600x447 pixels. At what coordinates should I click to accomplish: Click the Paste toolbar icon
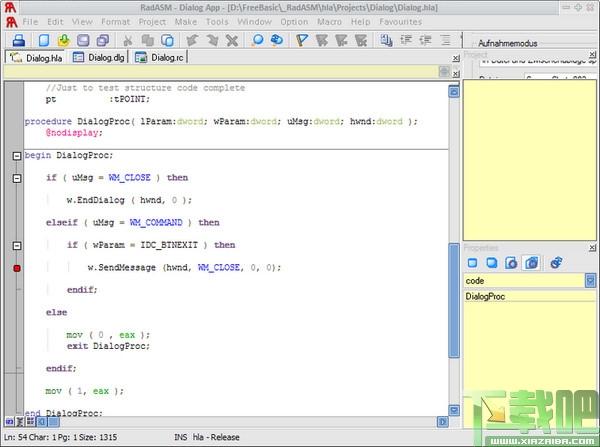[x=167, y=40]
